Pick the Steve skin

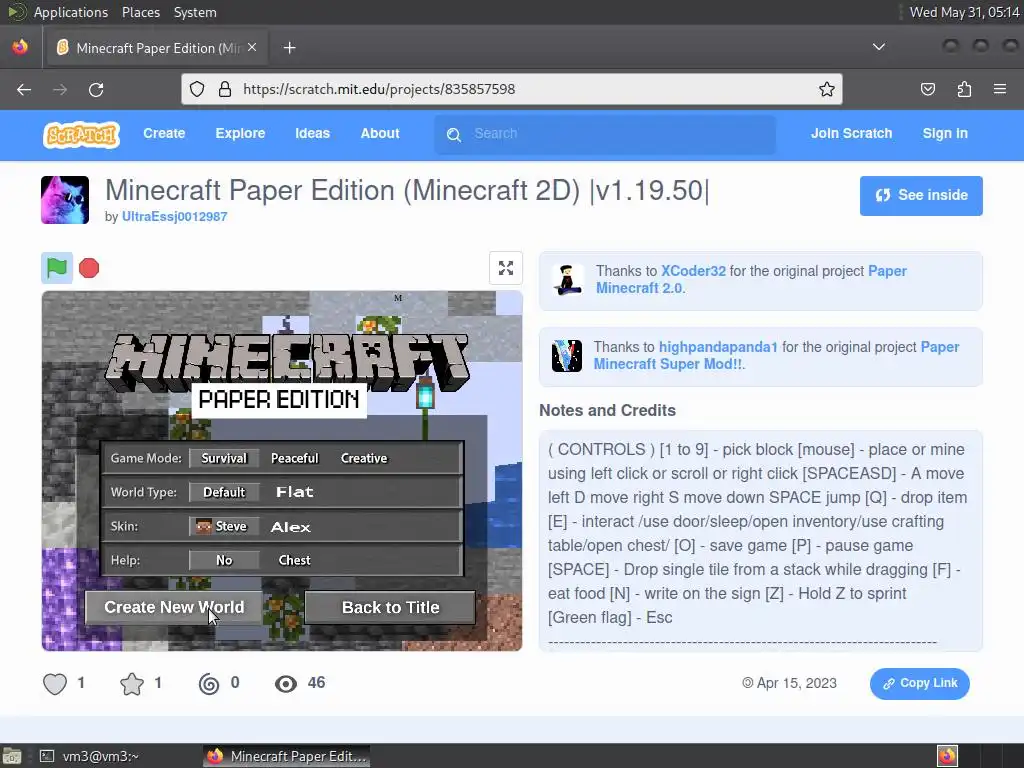pyautogui.click(x=224, y=526)
